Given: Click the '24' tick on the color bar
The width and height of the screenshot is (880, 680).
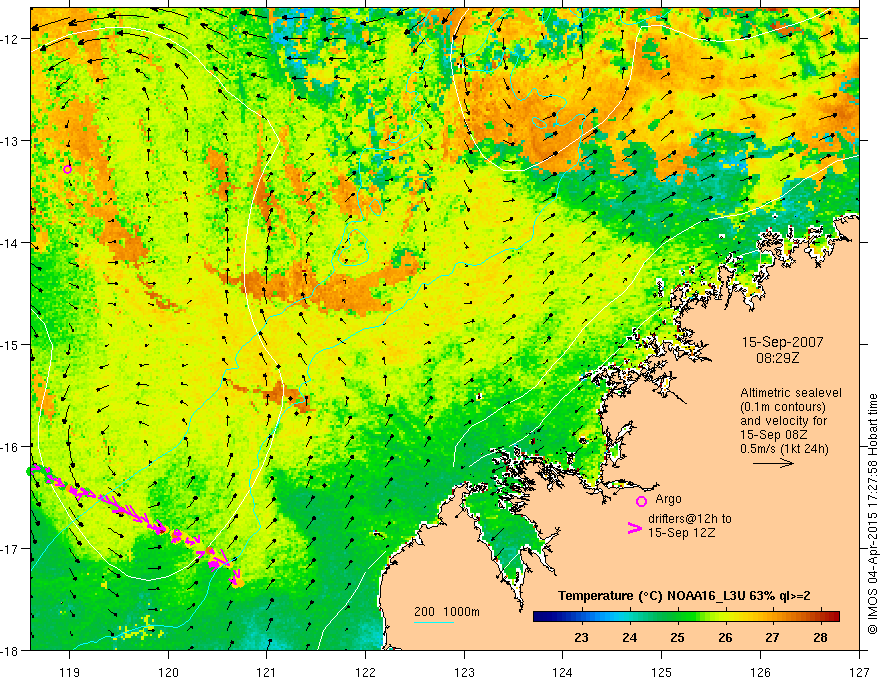Looking at the screenshot, I should coord(630,638).
